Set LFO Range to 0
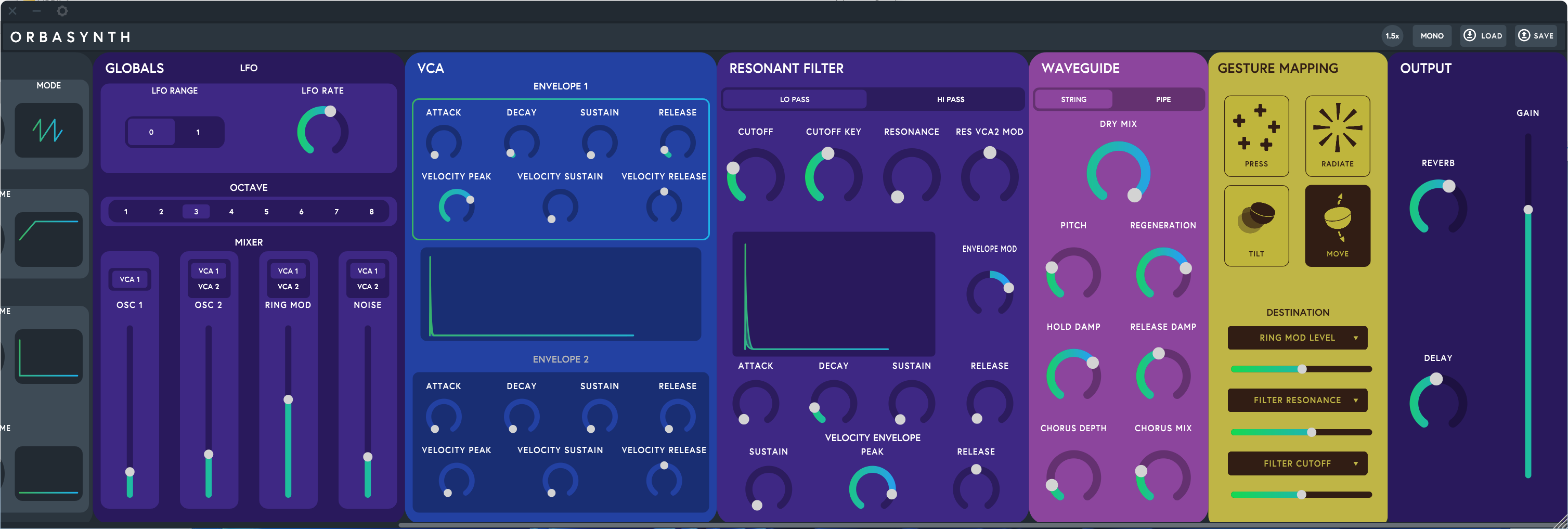Viewport: 1568px width, 529px height. (x=151, y=132)
